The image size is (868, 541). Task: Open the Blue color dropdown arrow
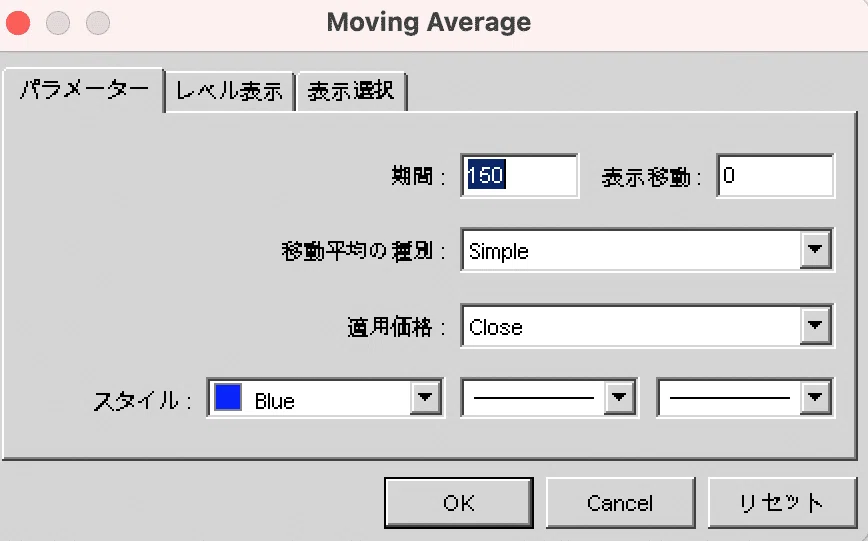pos(426,400)
